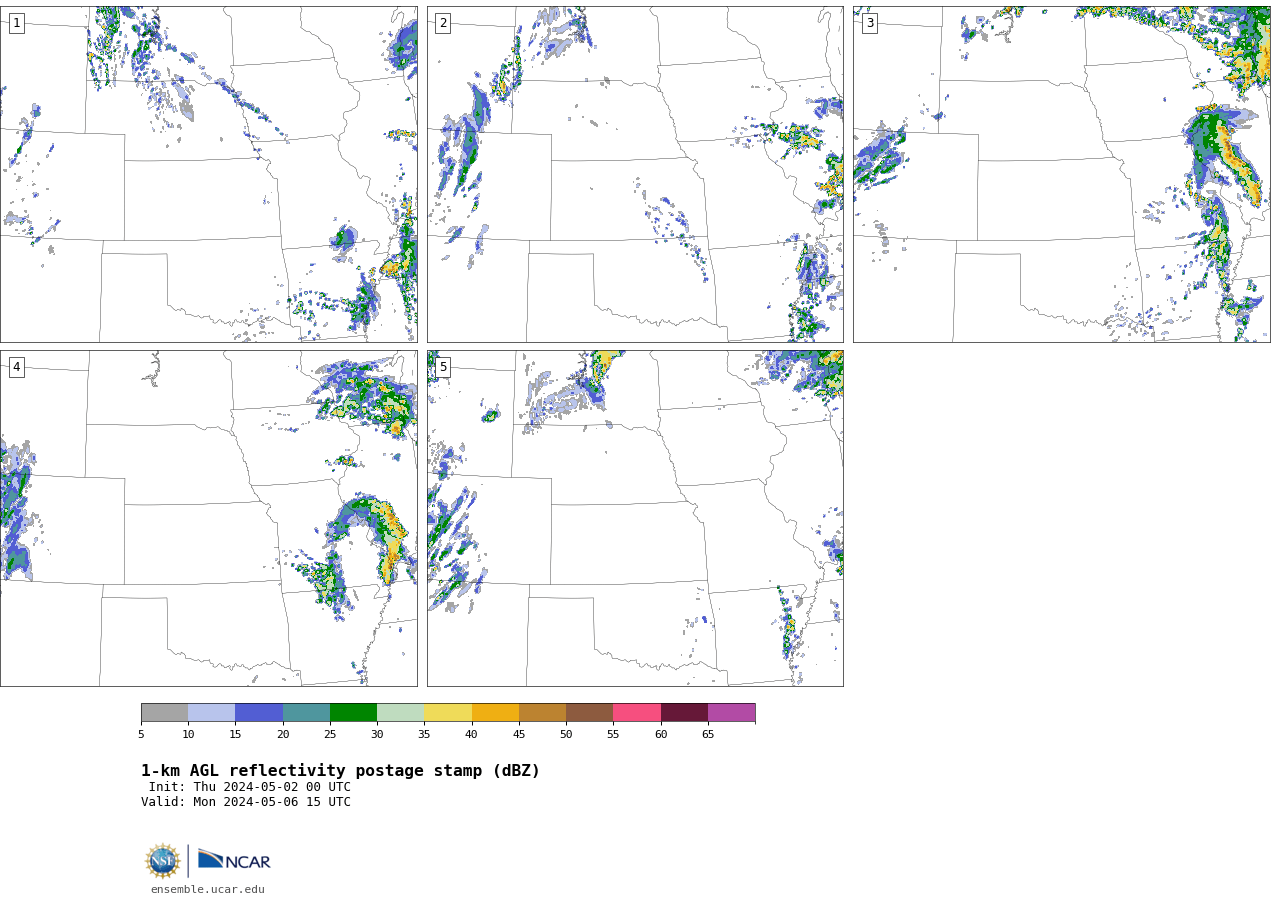Viewport: 1280px width, 901px height.
Task: Select the blue 15-20 dBZ swatch
Action: (x=259, y=713)
